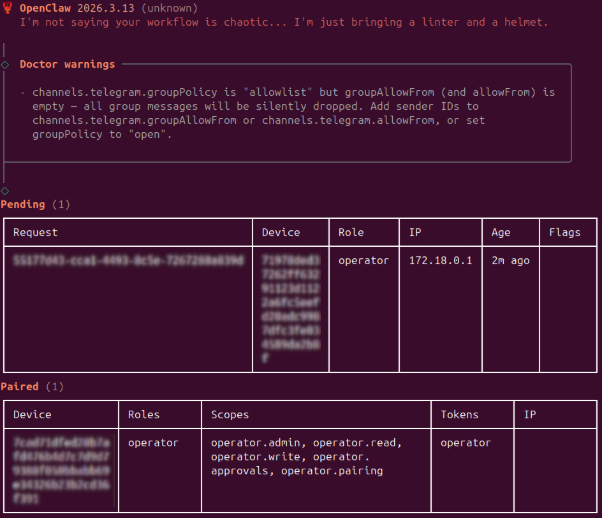
Task: Click the Flags column header
Action: coord(564,232)
